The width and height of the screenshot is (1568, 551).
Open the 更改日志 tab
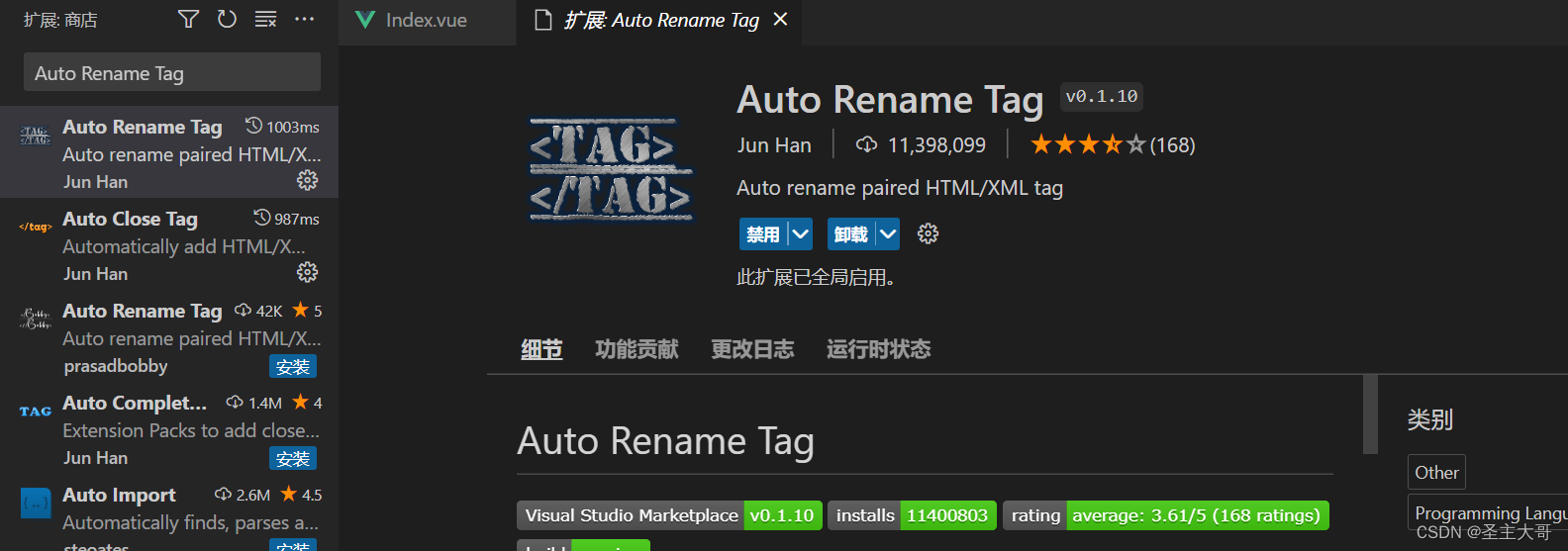(752, 349)
